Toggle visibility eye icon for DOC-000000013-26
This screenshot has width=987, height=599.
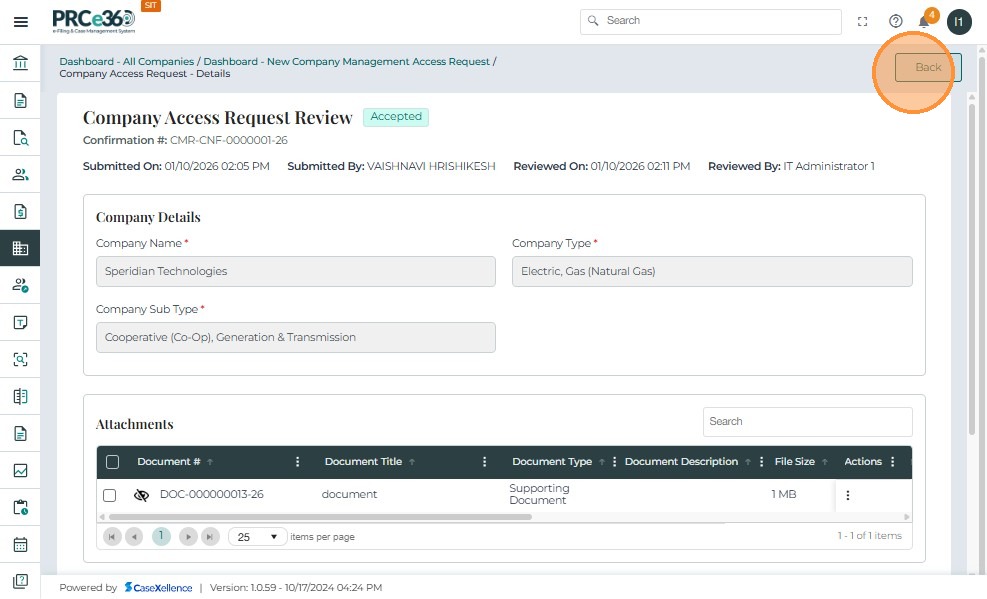click(x=141, y=495)
